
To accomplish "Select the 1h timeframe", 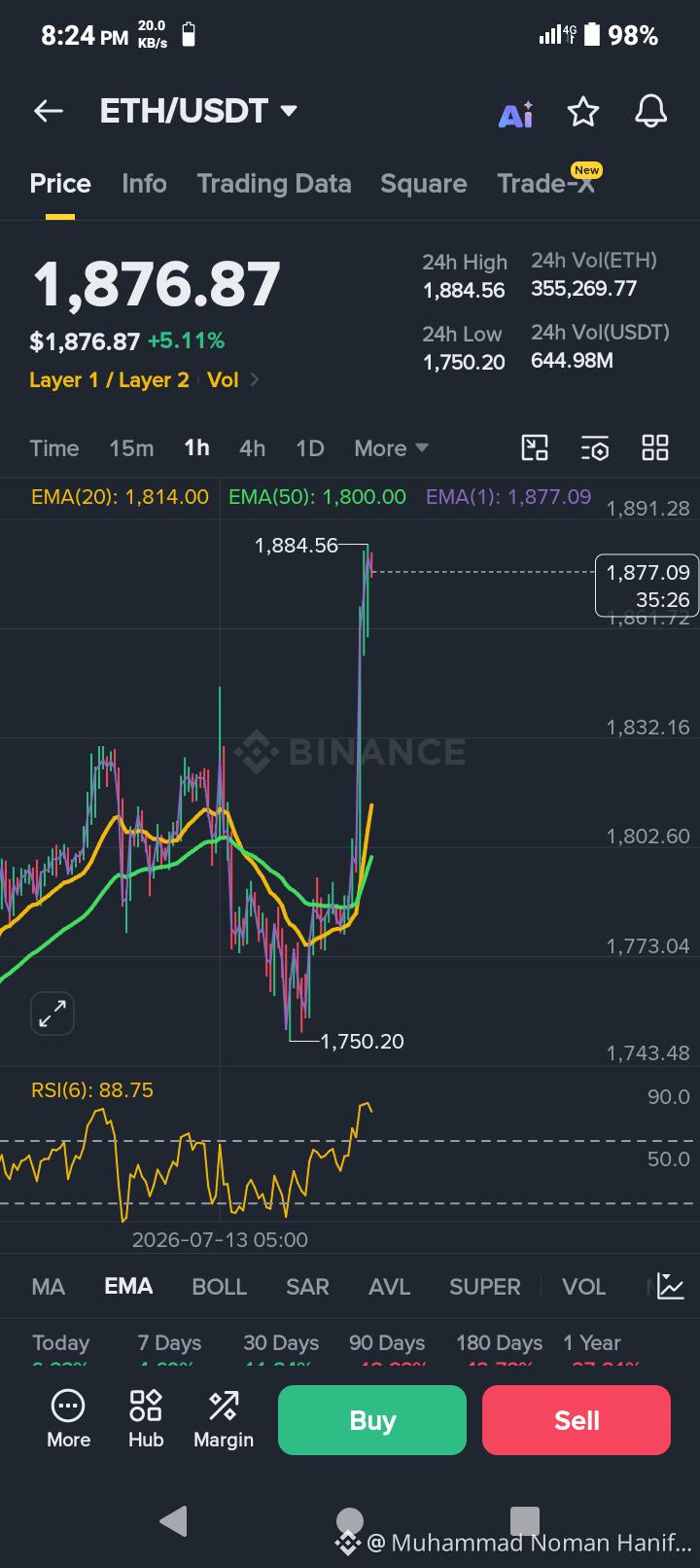I will click(x=196, y=448).
